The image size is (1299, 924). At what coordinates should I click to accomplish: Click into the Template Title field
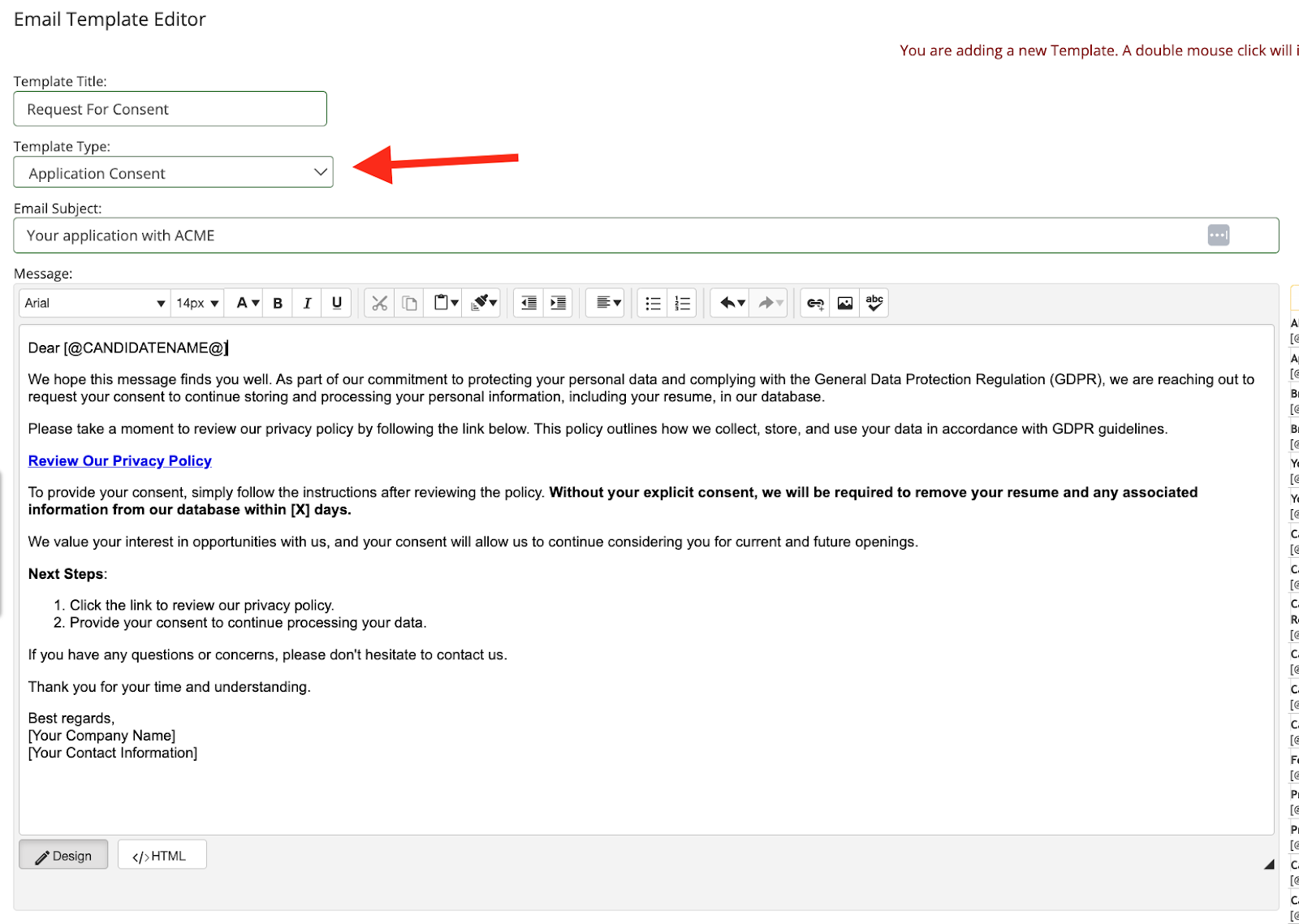[x=170, y=109]
